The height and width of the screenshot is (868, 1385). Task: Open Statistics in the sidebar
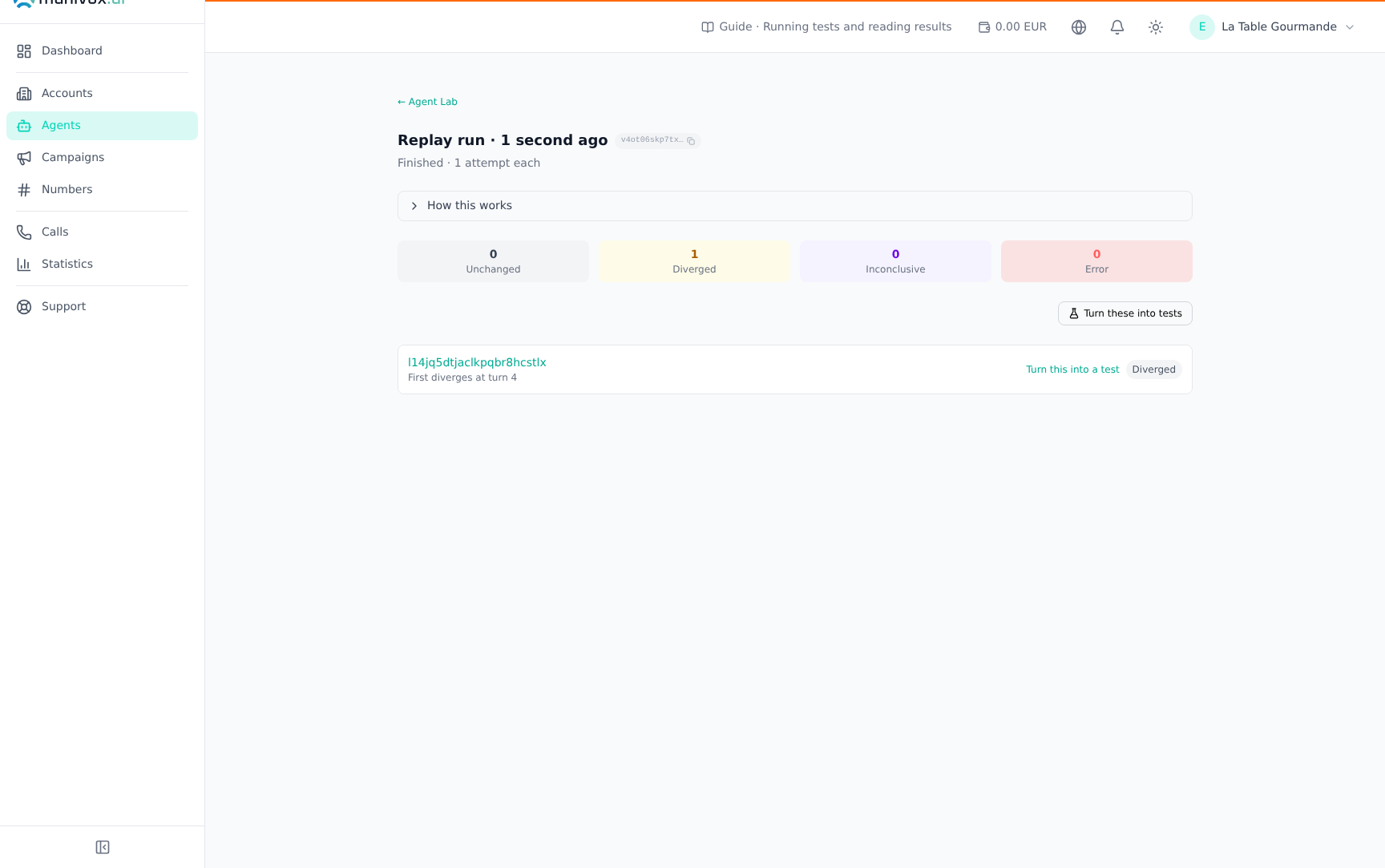coord(102,264)
